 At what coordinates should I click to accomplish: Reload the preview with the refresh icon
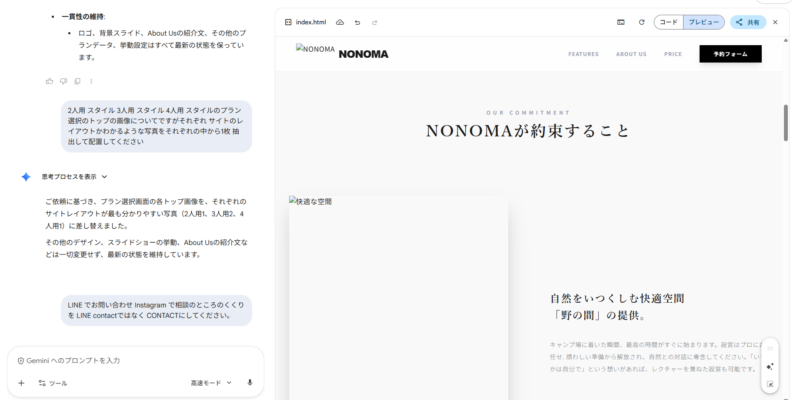click(641, 22)
